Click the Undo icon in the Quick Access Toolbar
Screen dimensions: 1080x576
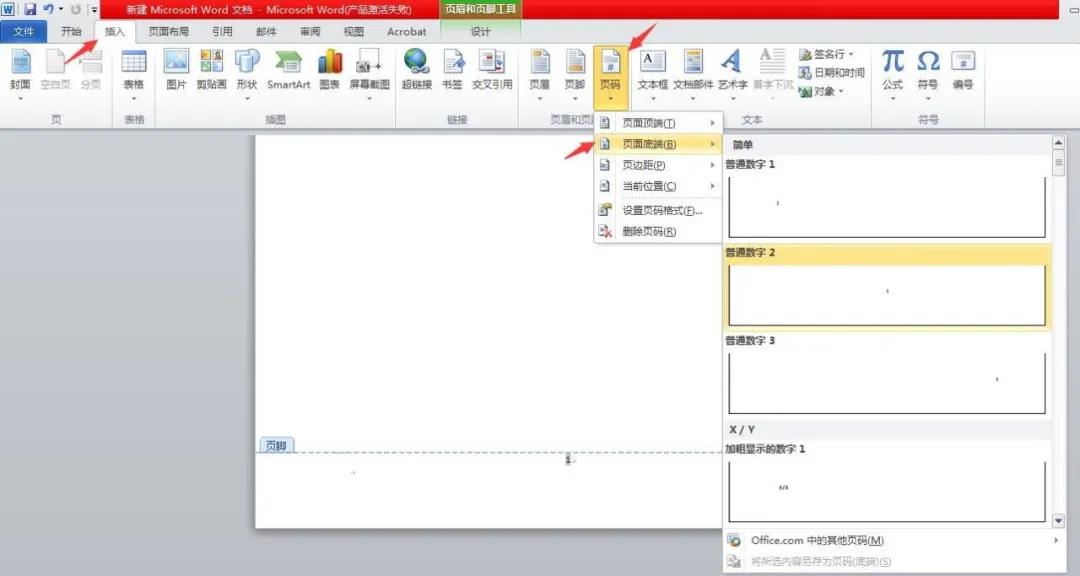point(49,10)
